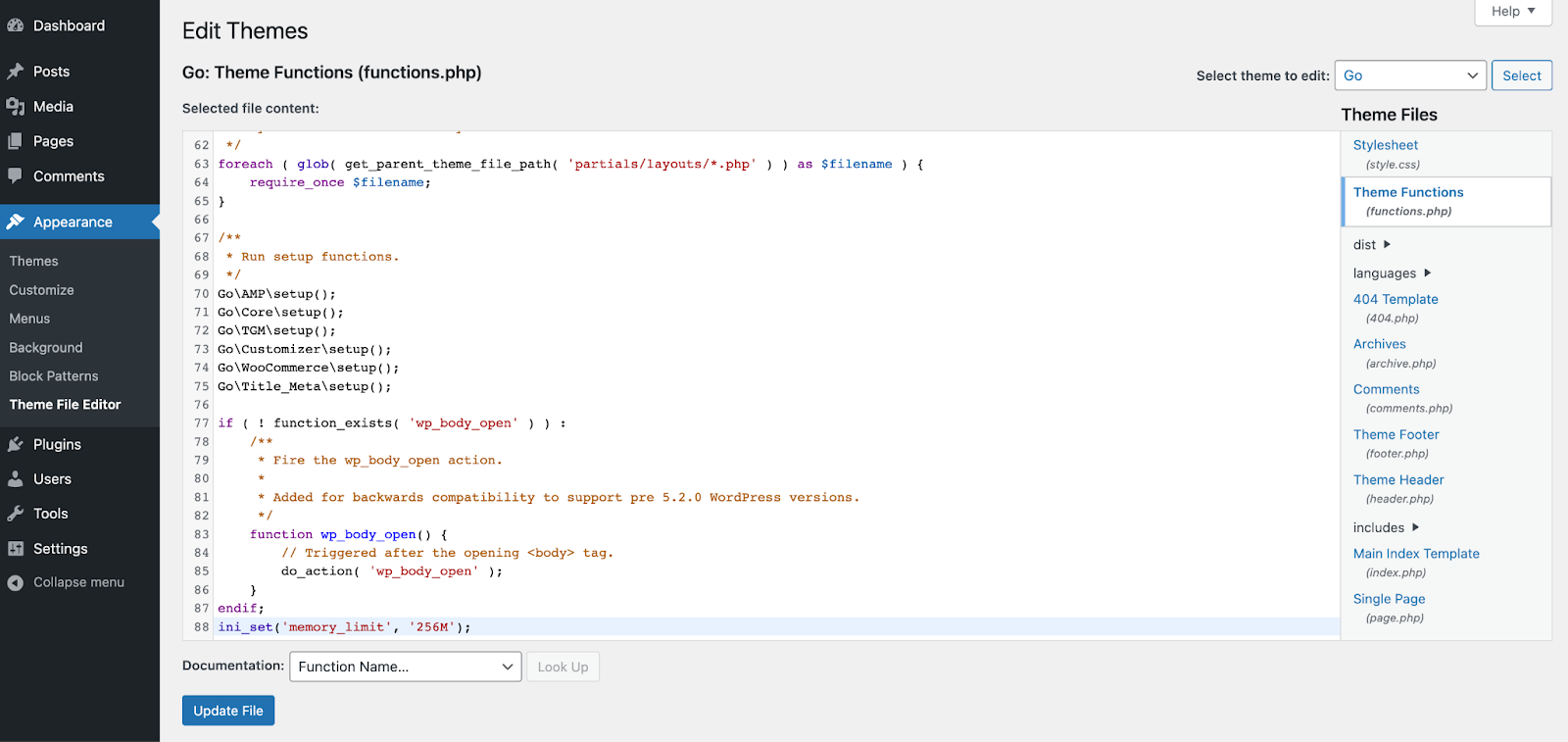This screenshot has width=1568, height=742.
Task: Click the Dashboard gauge icon
Action: click(x=16, y=25)
